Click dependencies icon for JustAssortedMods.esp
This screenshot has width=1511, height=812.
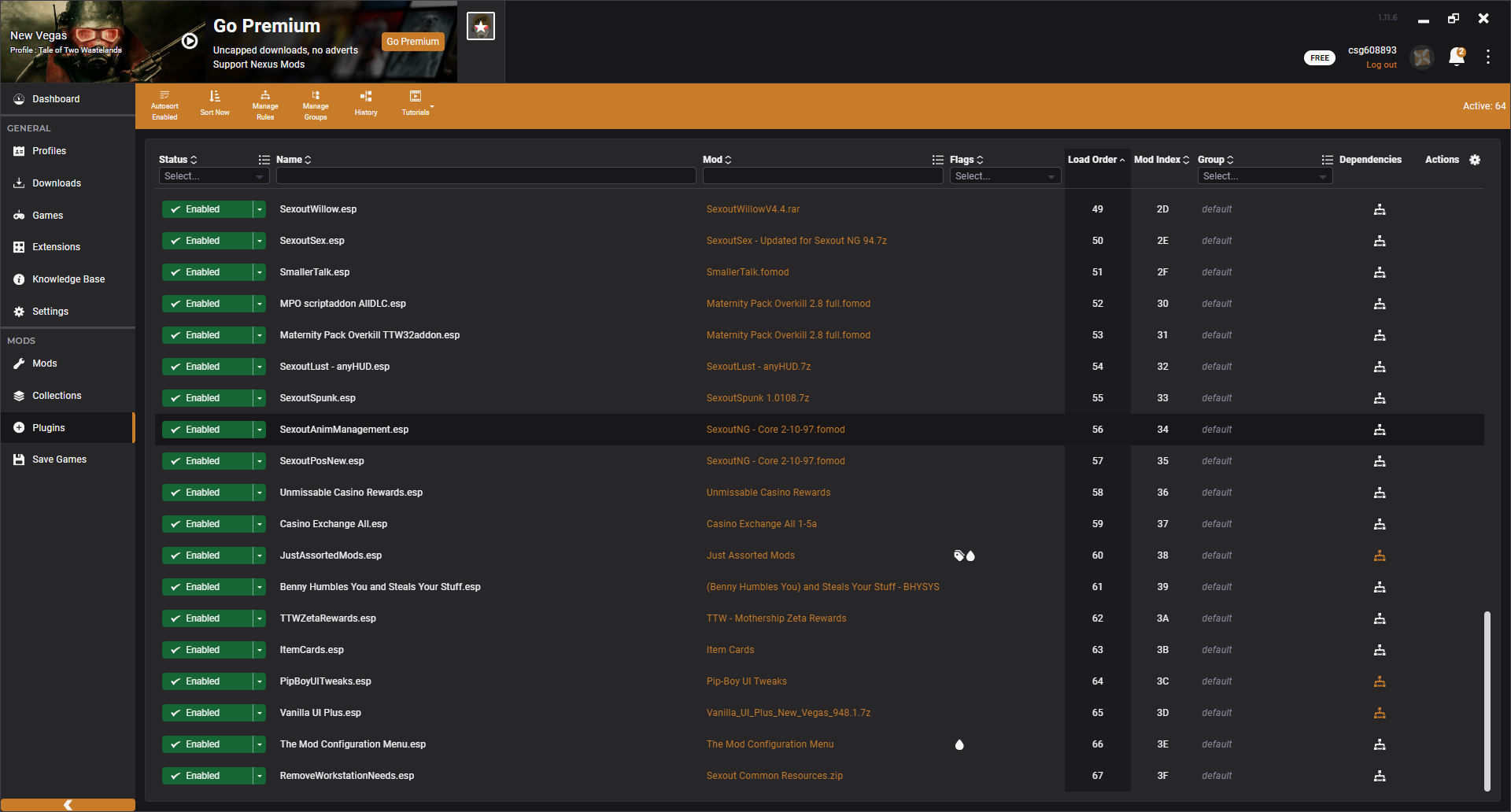click(x=1380, y=555)
